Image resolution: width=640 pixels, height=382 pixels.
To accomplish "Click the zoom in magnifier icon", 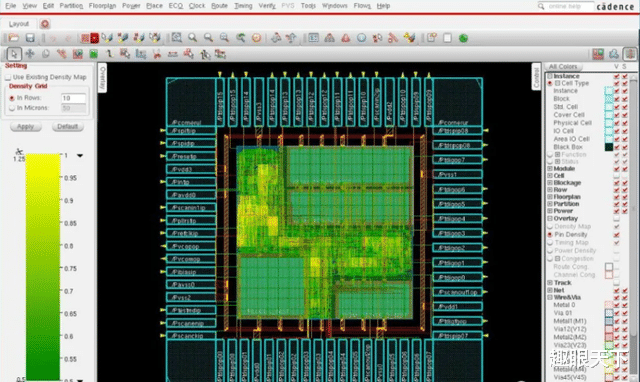I will (192, 38).
